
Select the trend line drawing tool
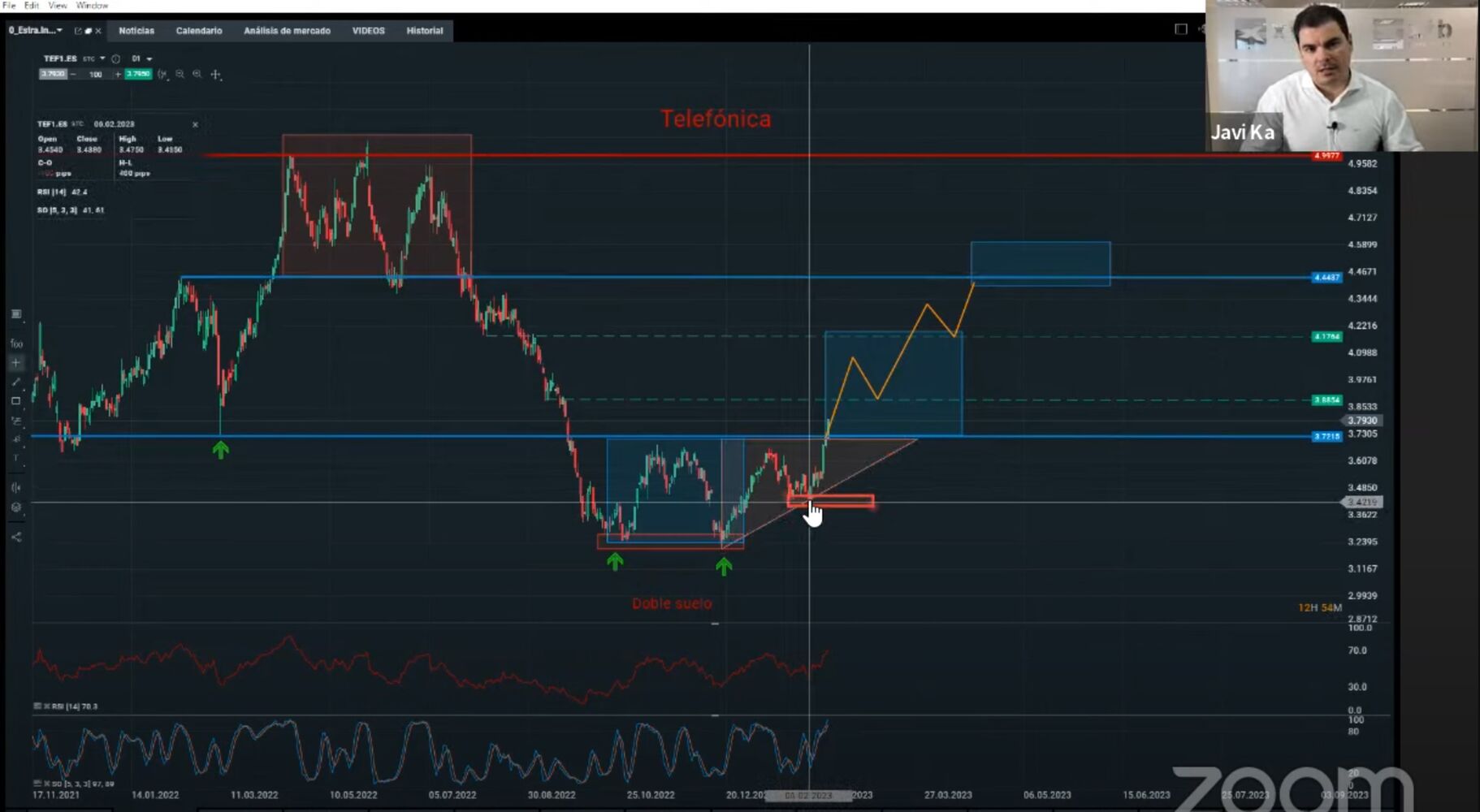tap(16, 382)
